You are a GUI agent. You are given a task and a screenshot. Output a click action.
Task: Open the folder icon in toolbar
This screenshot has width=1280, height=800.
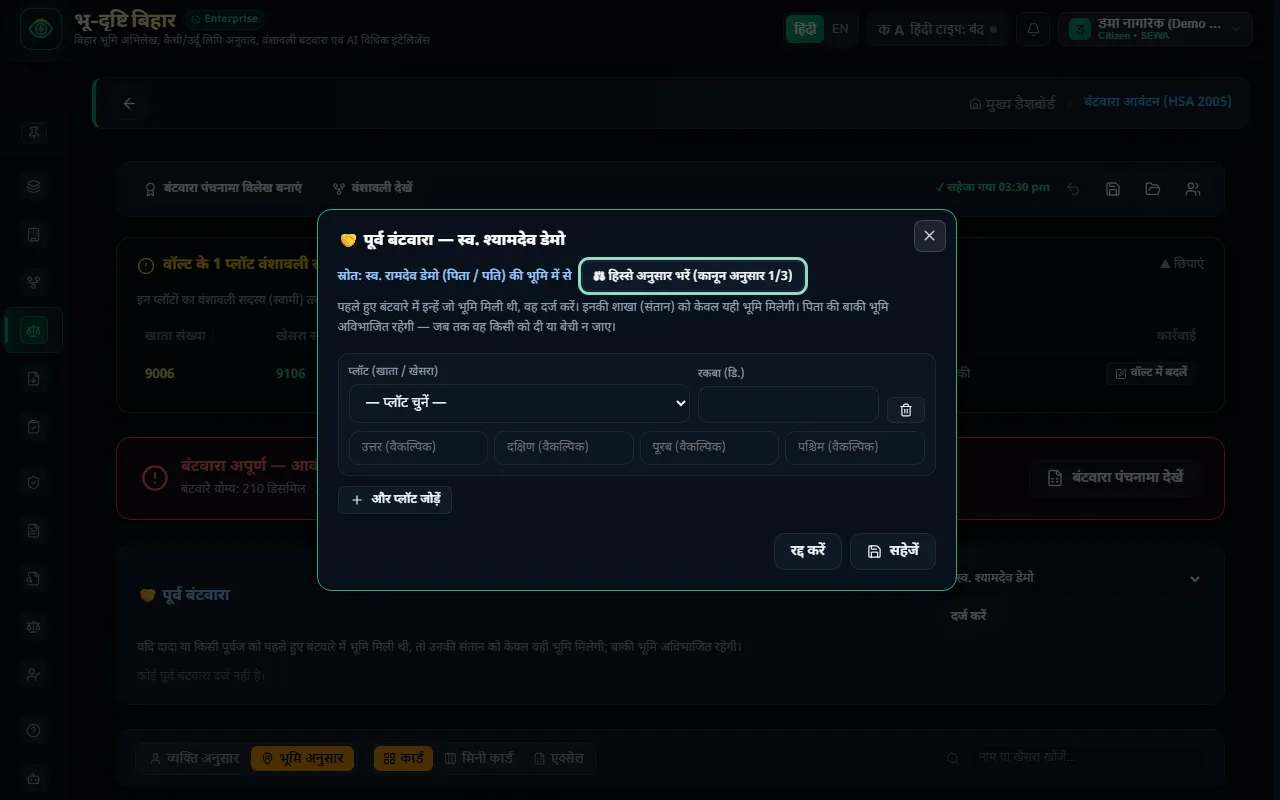click(x=1153, y=189)
